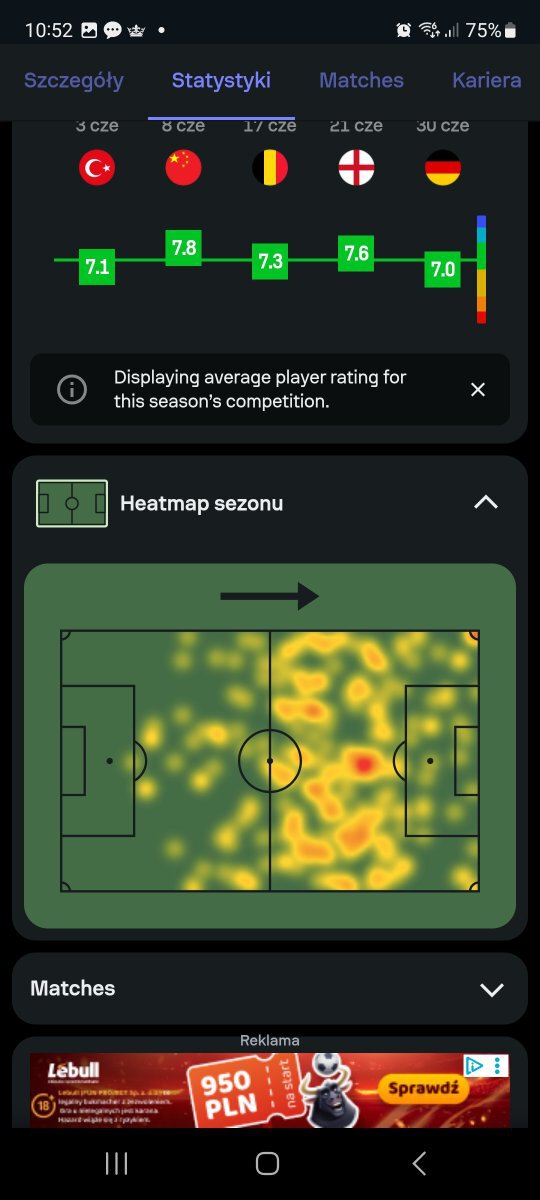Image resolution: width=540 pixels, height=1200 pixels.
Task: Tap the Android back navigation button
Action: (420, 1163)
